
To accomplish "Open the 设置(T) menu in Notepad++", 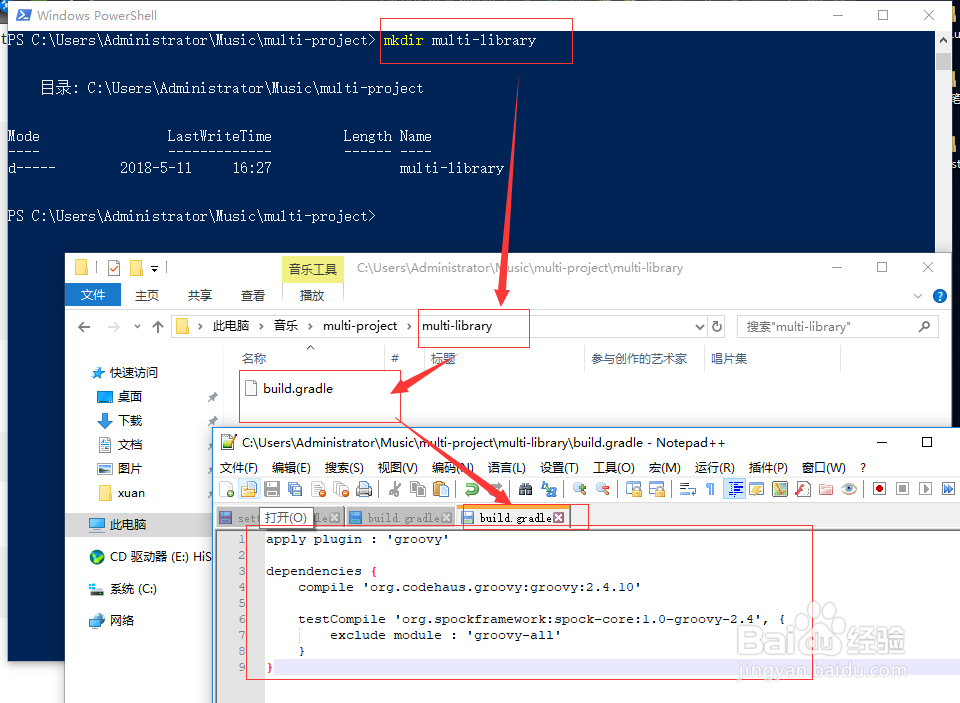I will tap(559, 468).
